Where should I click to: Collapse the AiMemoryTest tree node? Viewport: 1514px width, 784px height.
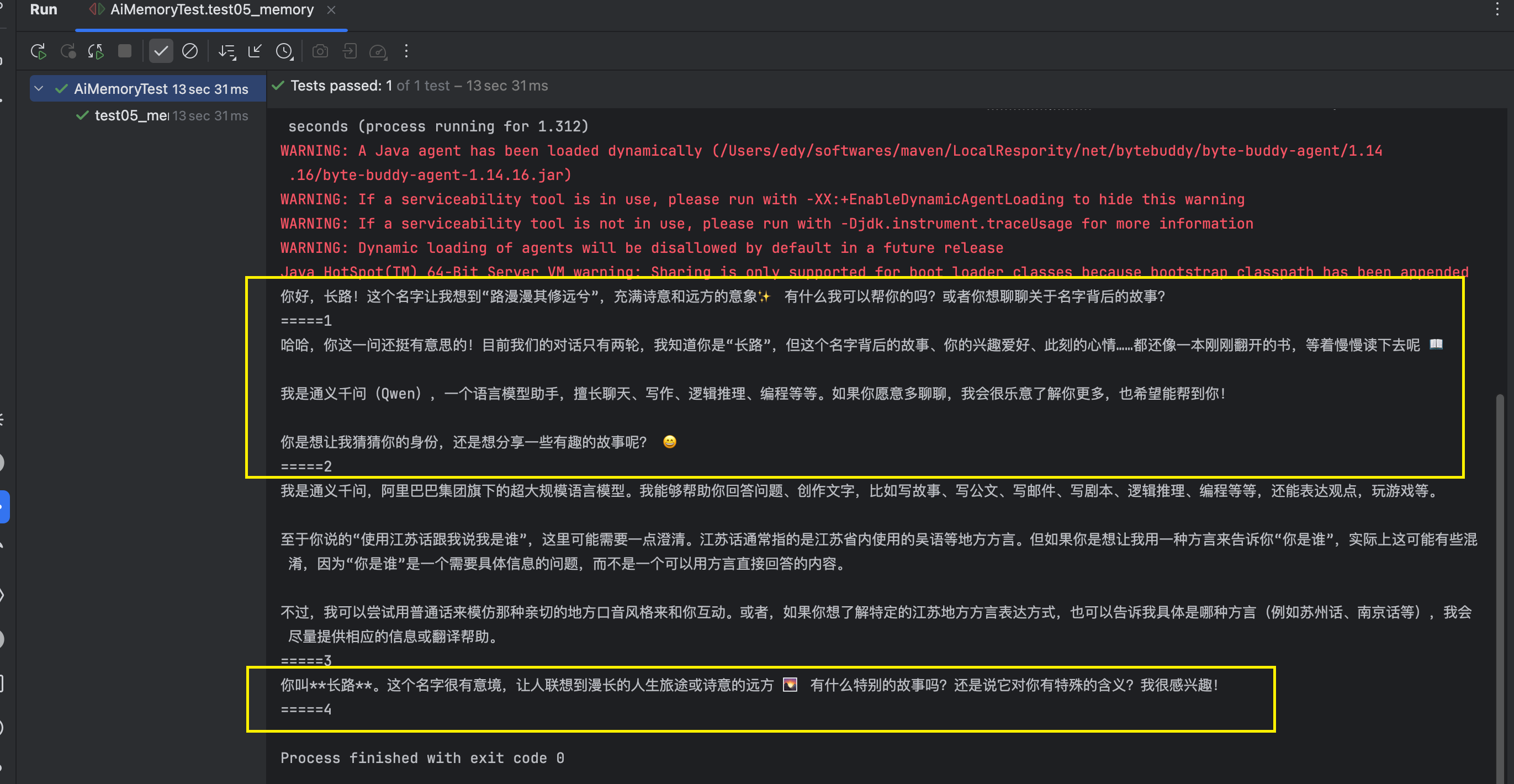tap(39, 89)
